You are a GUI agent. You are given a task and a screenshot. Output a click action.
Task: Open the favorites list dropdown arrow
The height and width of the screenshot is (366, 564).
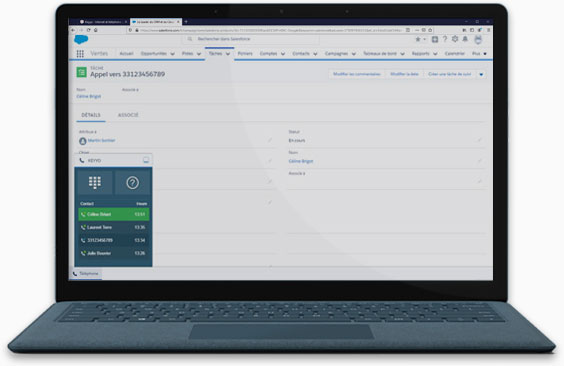pyautogui.click(x=424, y=39)
